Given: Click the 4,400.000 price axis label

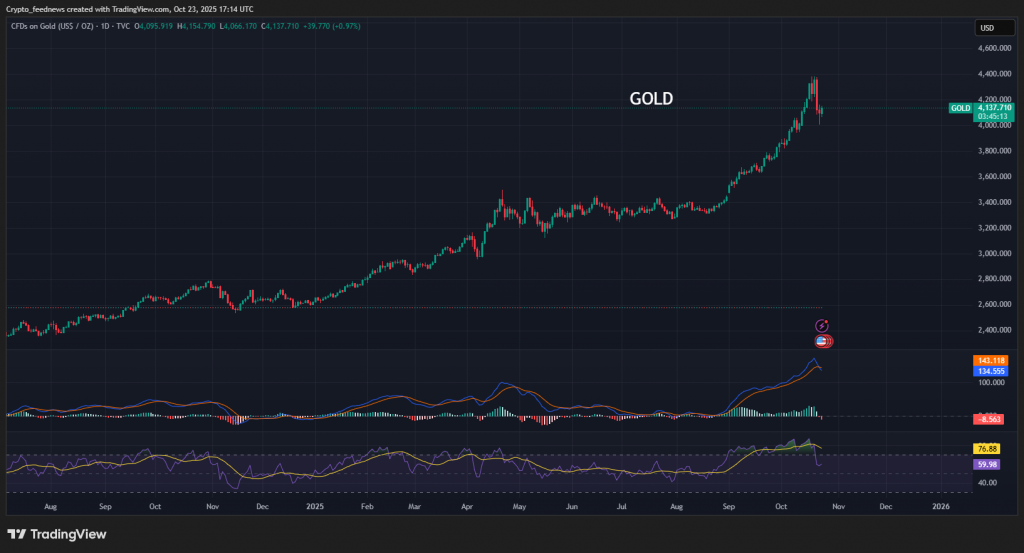Looking at the screenshot, I should click(x=994, y=74).
